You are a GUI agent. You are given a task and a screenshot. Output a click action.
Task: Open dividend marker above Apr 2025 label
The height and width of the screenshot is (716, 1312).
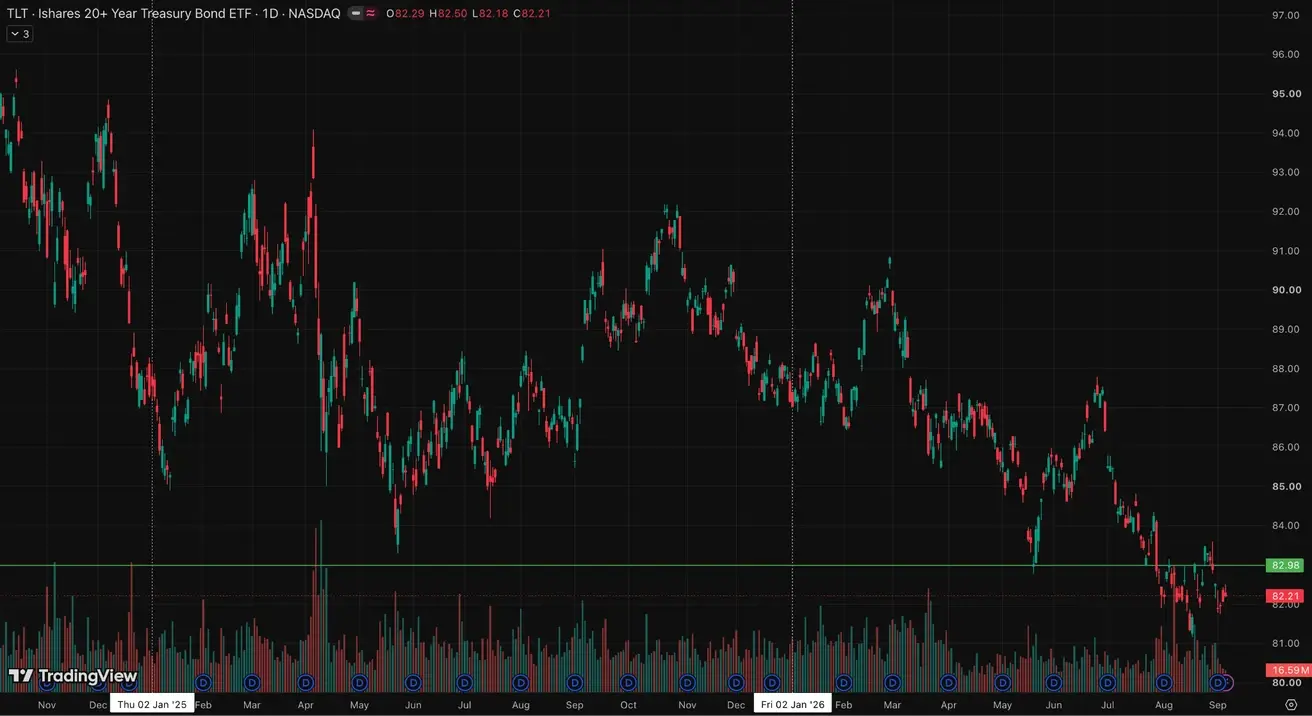306,682
